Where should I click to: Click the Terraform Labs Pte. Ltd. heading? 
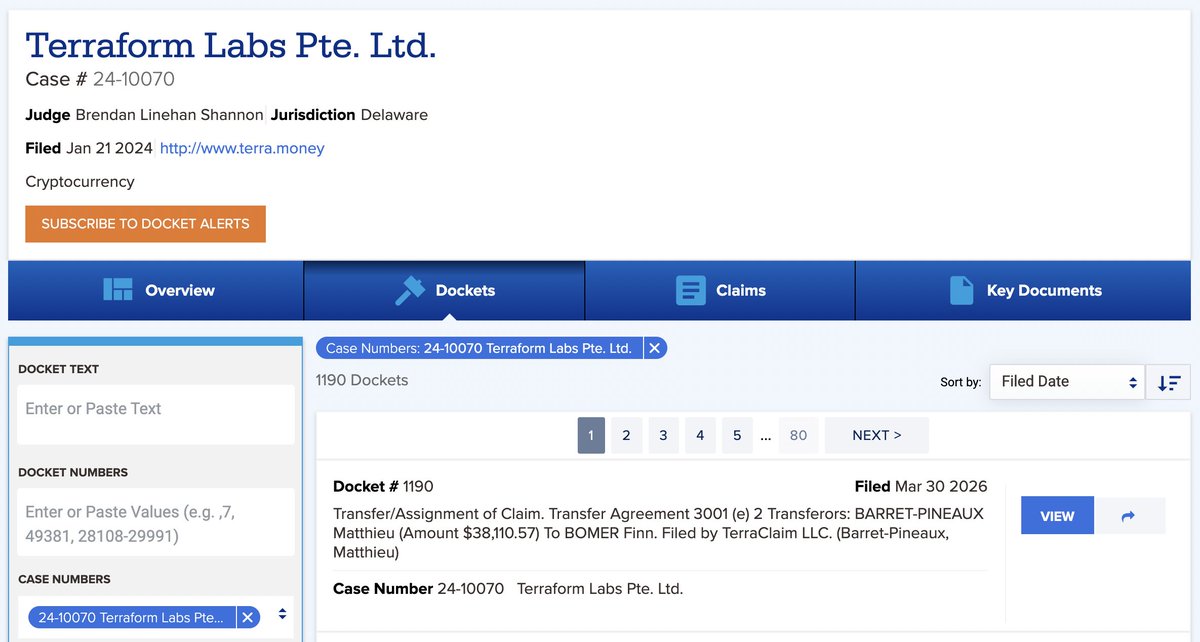pos(231,45)
